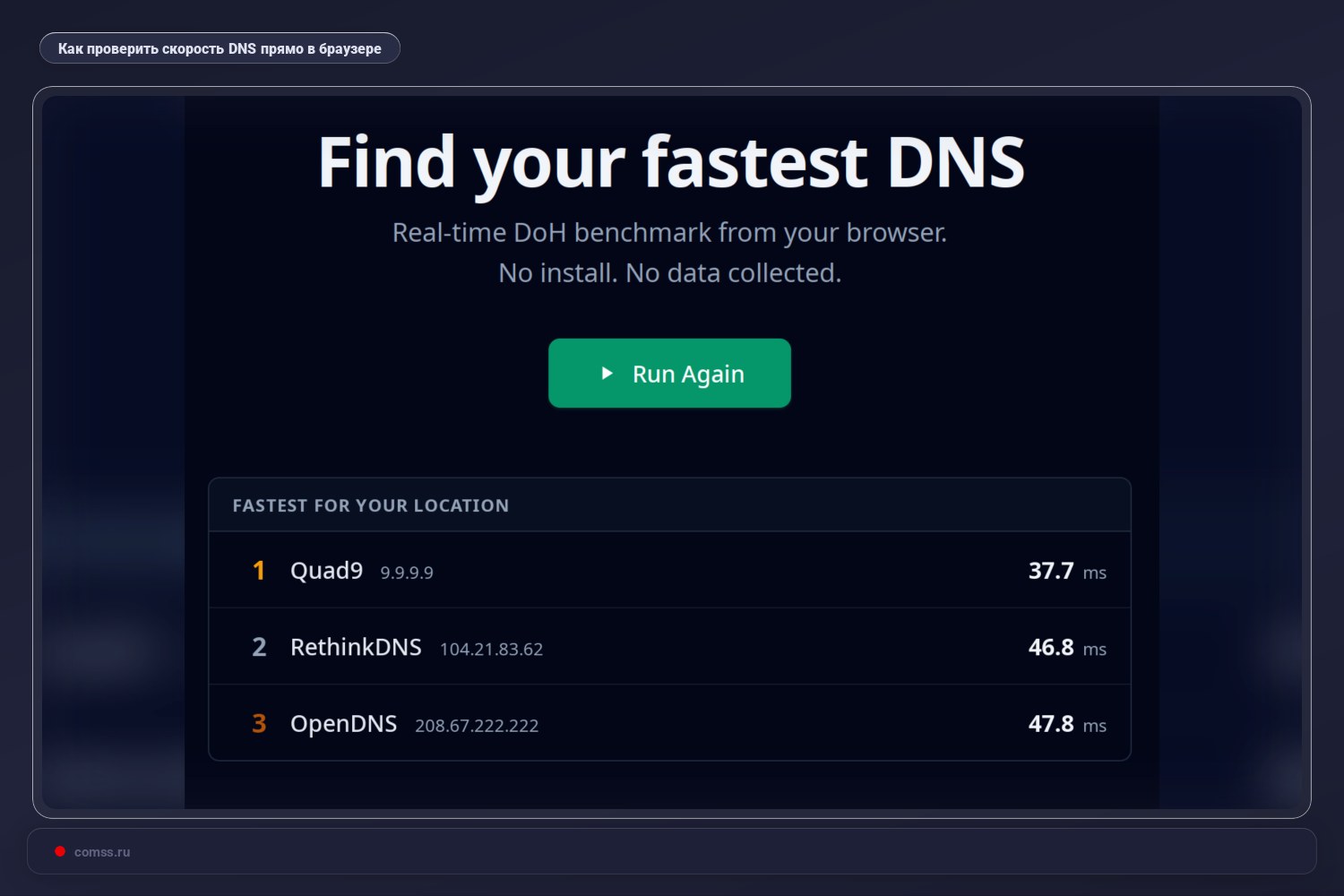Select IP address 104.21.83.62
This screenshot has height=896, width=1344.
(490, 649)
